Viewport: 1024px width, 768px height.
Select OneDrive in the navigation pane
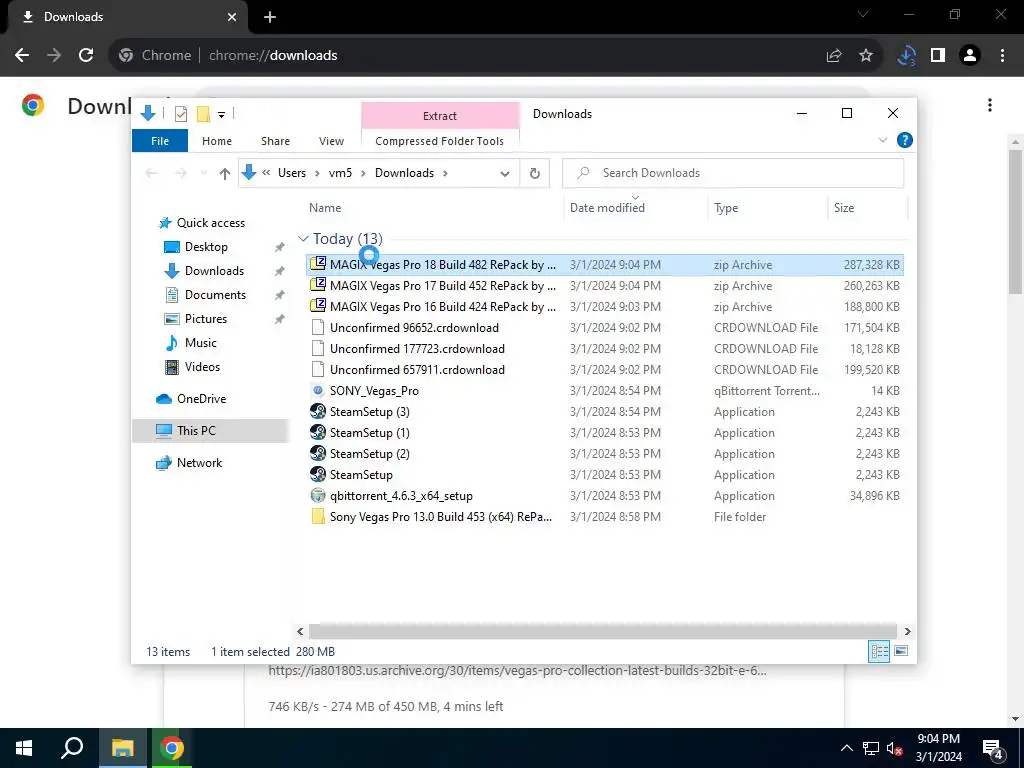click(x=201, y=399)
